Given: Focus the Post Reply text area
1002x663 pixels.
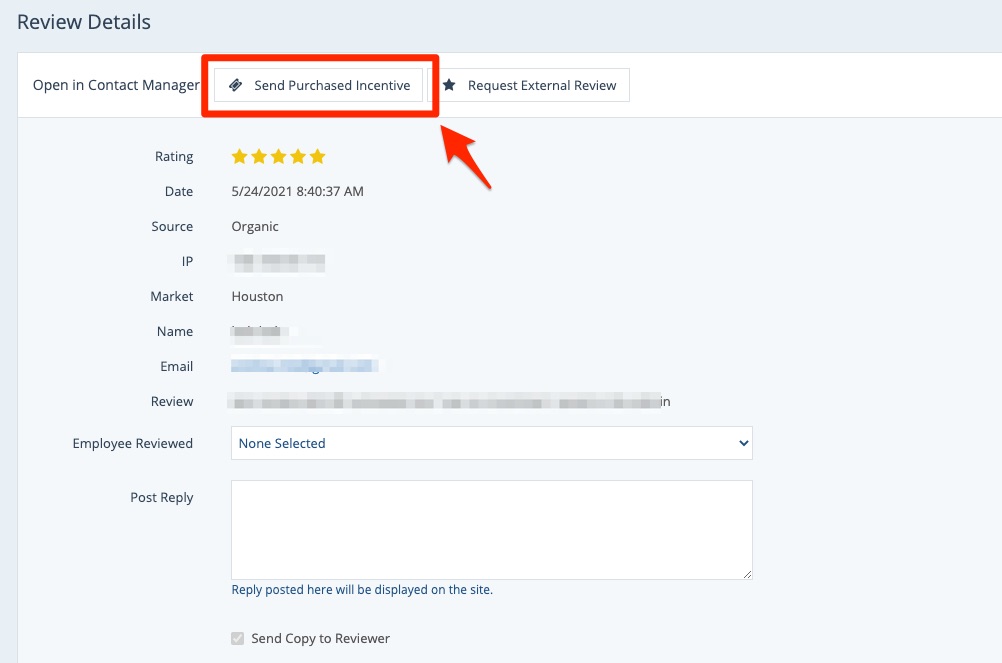Looking at the screenshot, I should click(490, 529).
